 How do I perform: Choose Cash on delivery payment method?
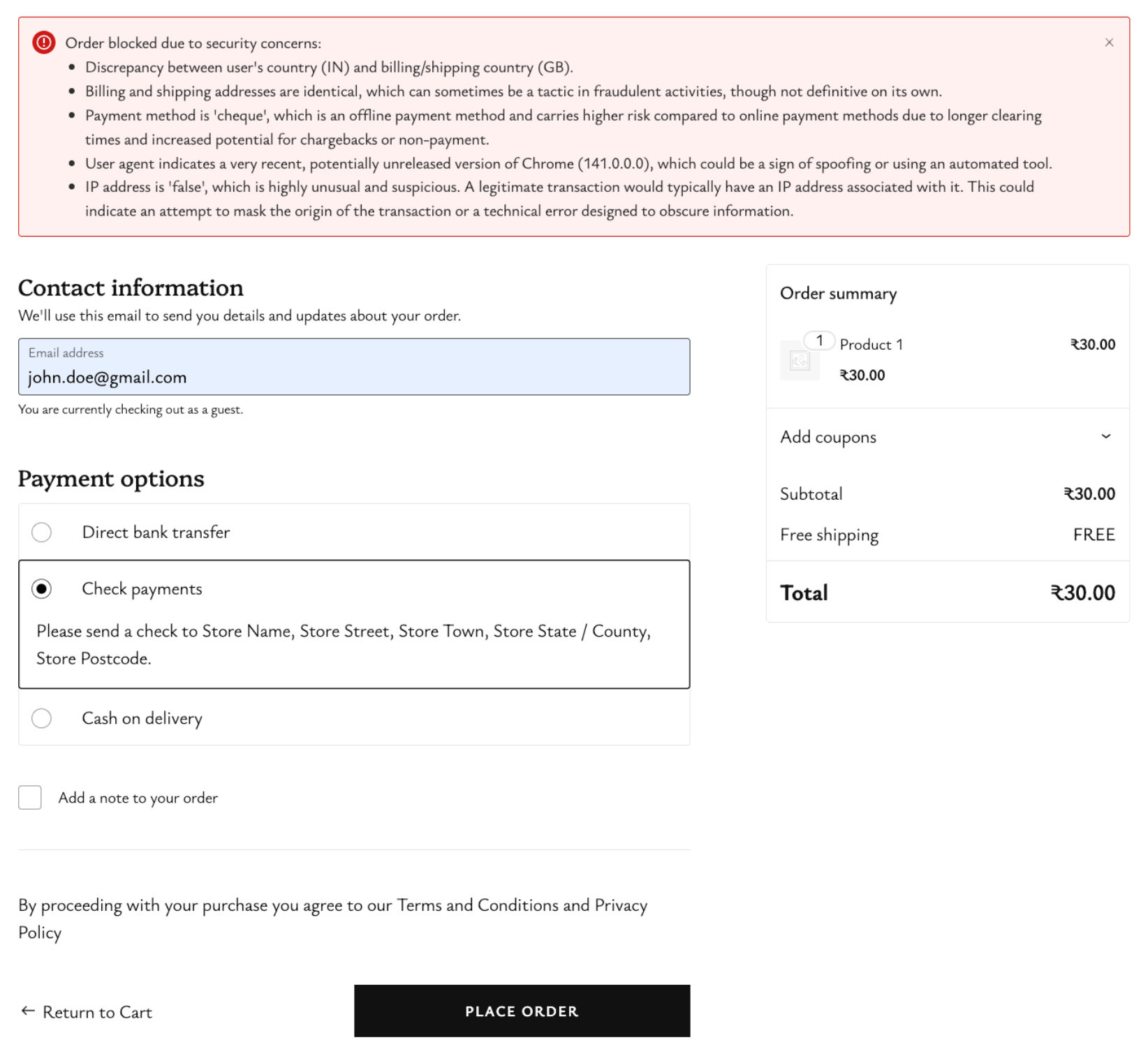(41, 718)
